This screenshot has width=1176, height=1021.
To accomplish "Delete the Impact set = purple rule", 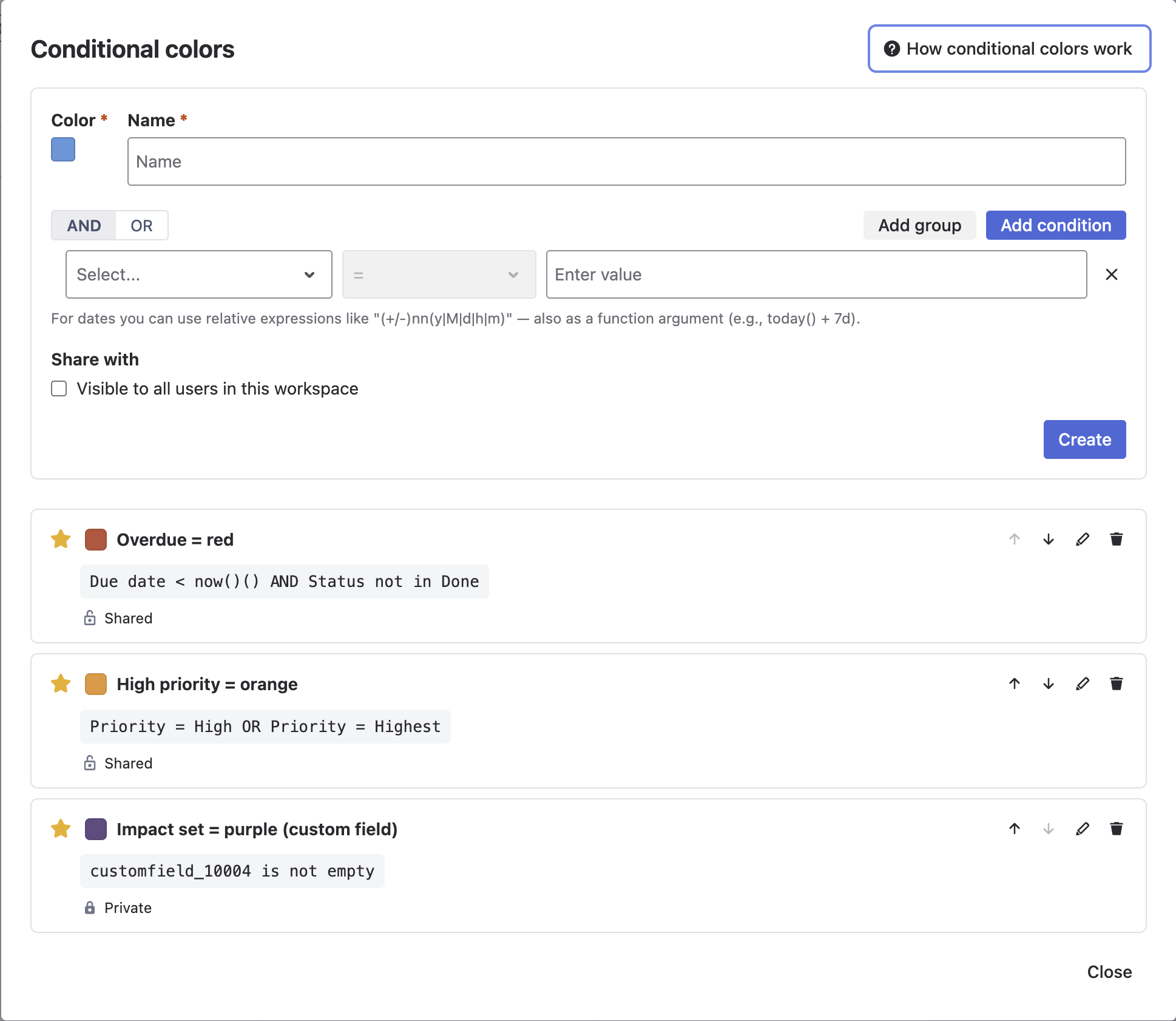I will (x=1117, y=829).
